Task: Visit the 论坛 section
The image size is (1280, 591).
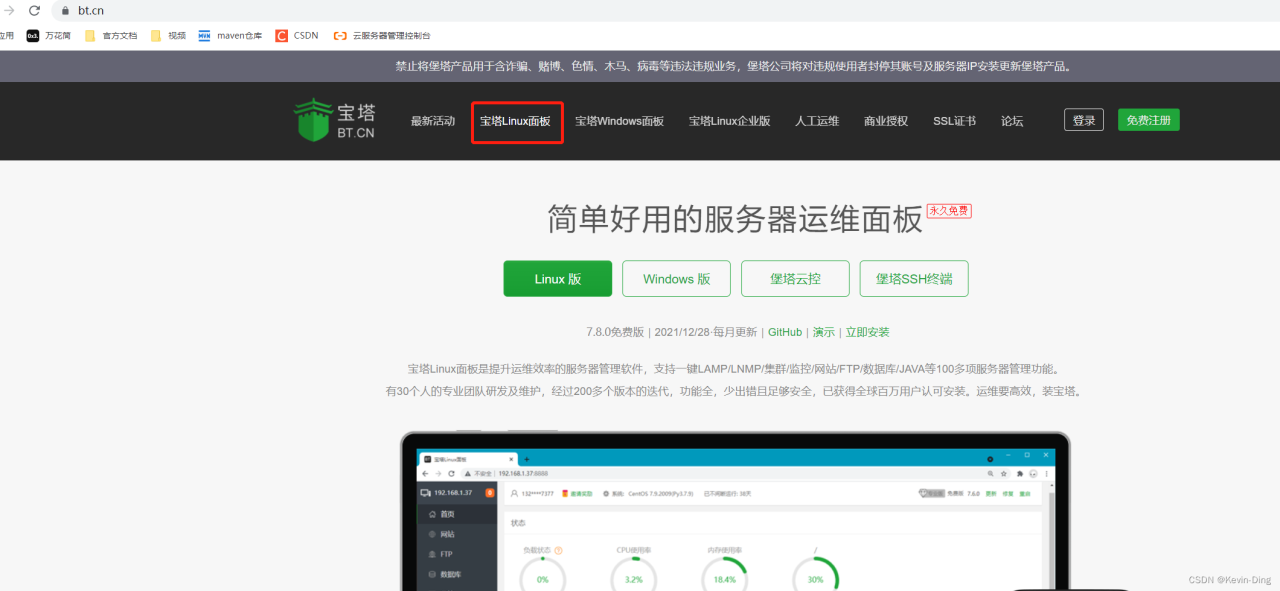Action: pos(1012,120)
